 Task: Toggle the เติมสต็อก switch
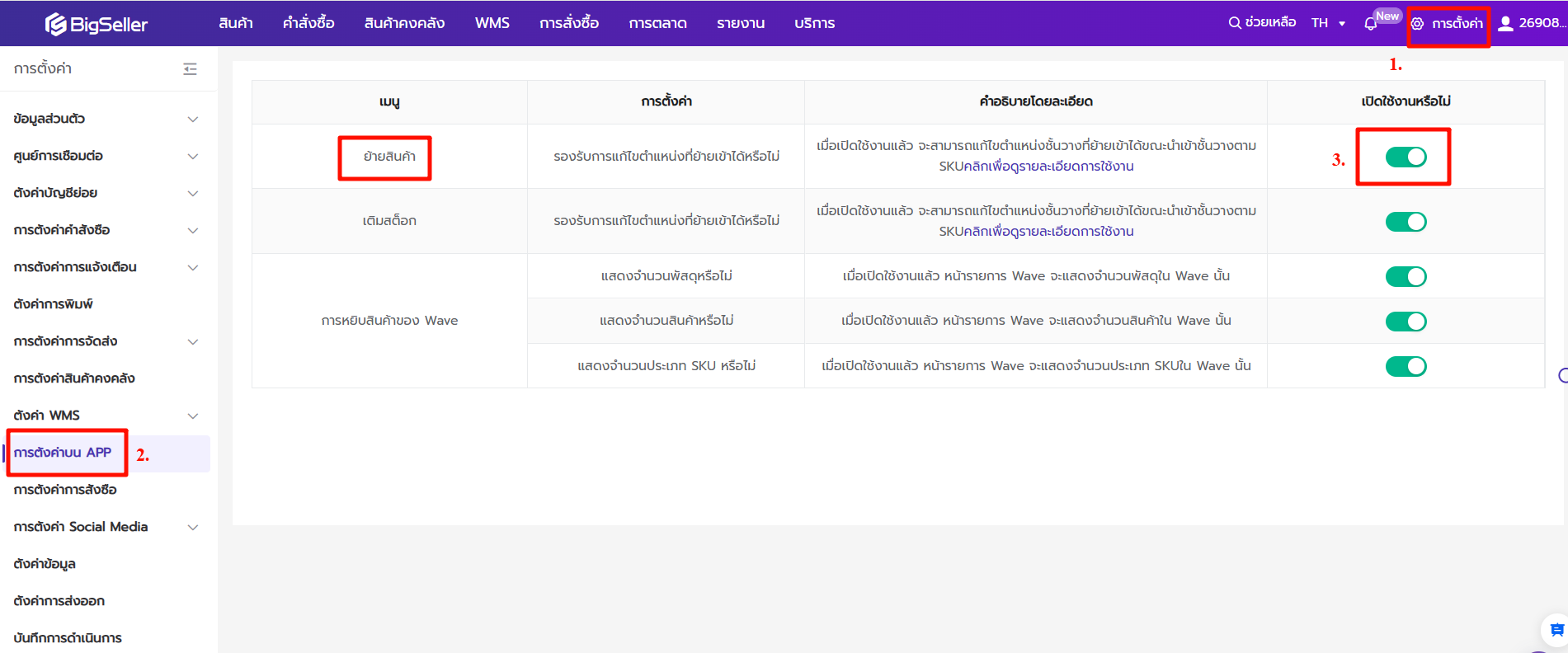[1406, 222]
